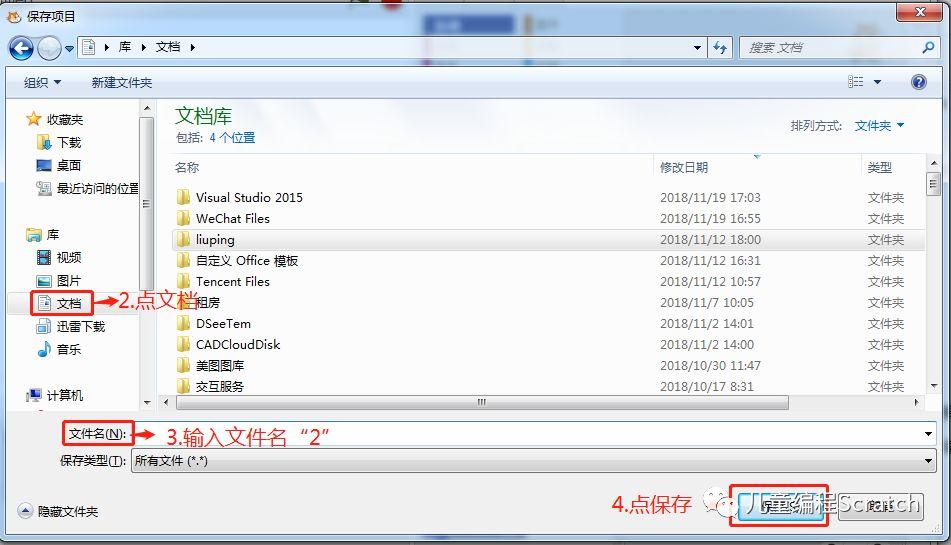Click the library icon in address bar
This screenshot has width=951, height=545.
click(x=89, y=47)
